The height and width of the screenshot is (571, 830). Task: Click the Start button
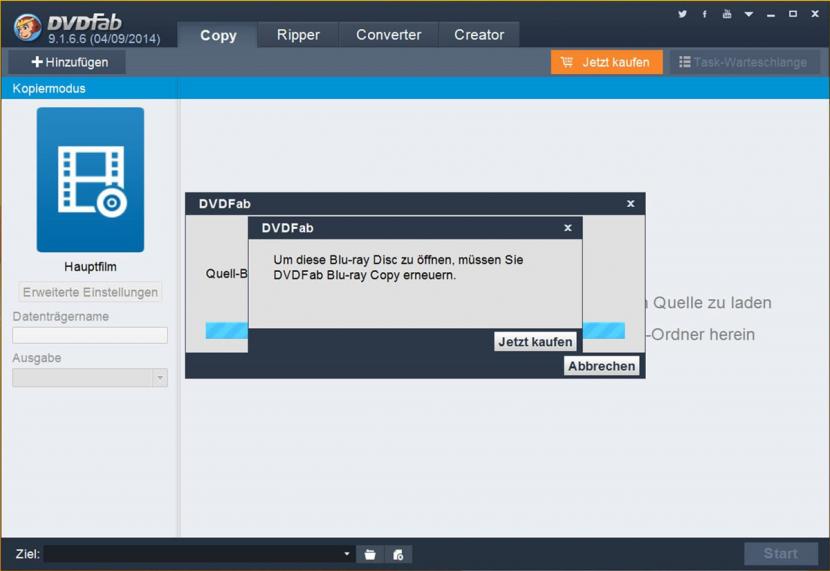781,554
